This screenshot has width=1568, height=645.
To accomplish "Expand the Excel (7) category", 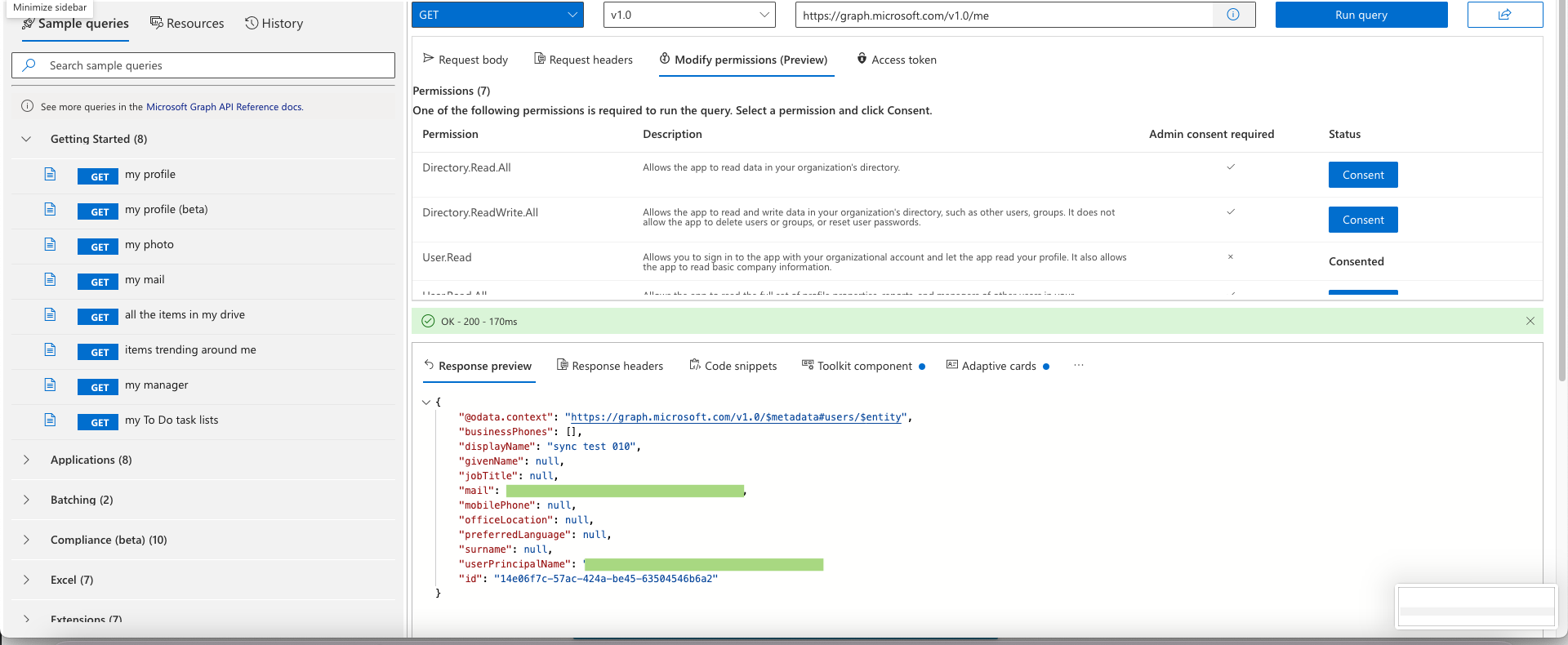I will (x=26, y=580).
